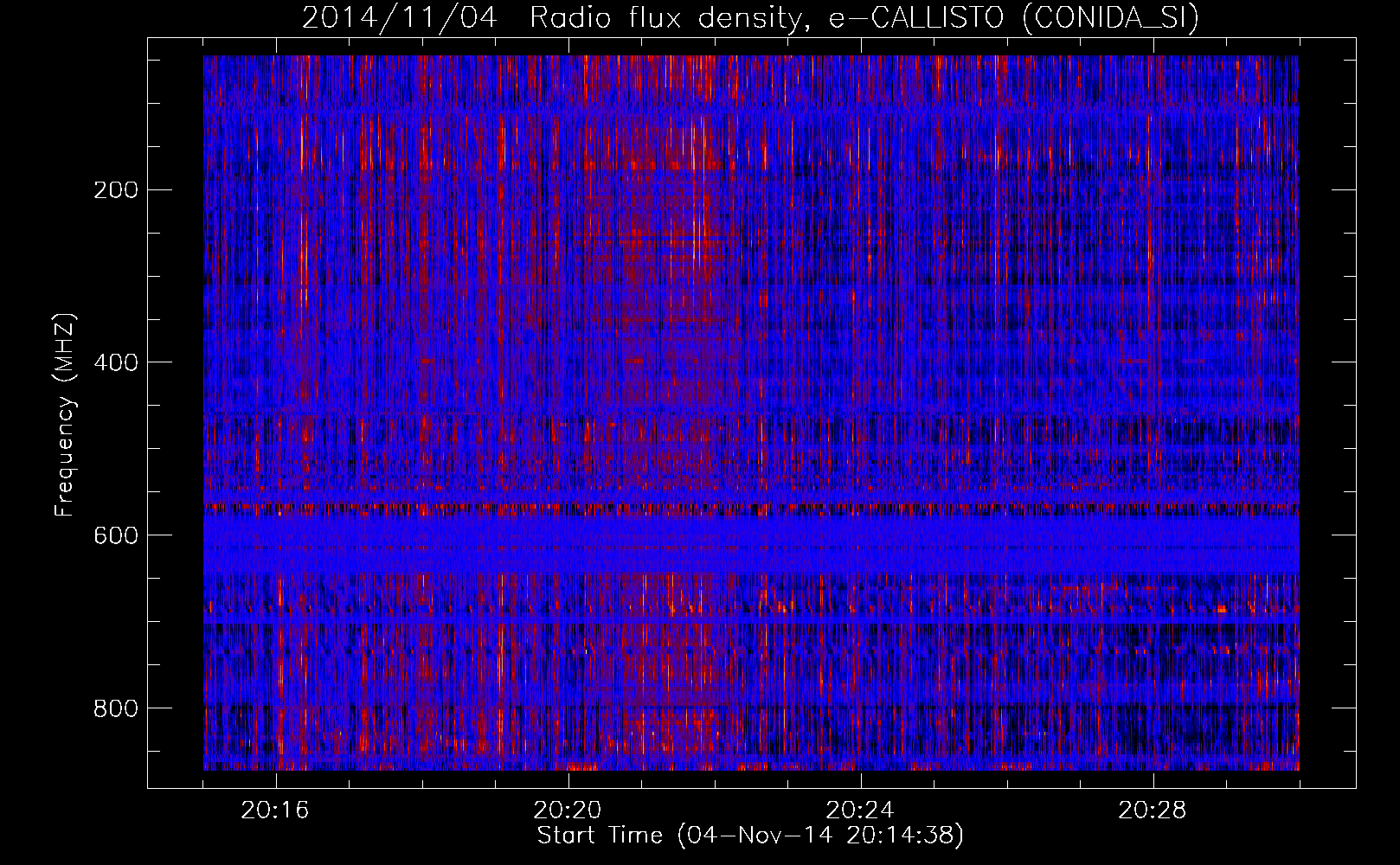The image size is (1400, 865).
Task: Click the 600 frequency tick label
Action: [115, 535]
